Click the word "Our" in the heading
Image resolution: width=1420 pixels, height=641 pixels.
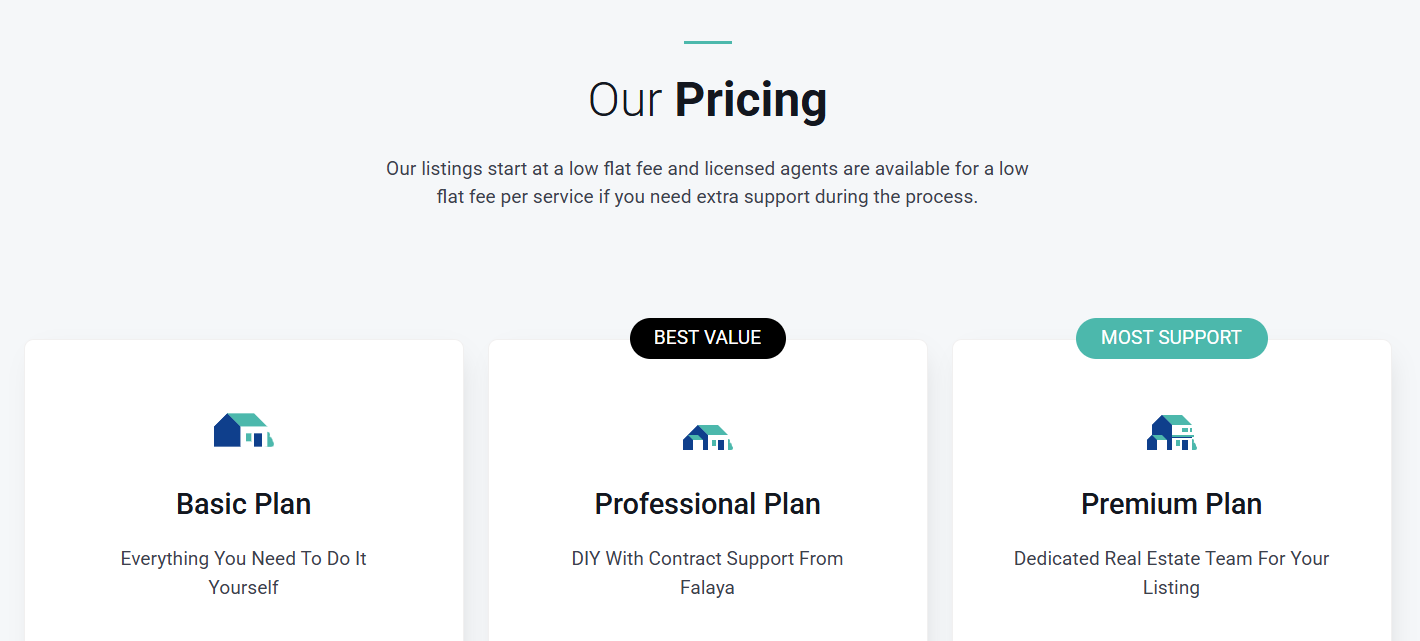(625, 100)
